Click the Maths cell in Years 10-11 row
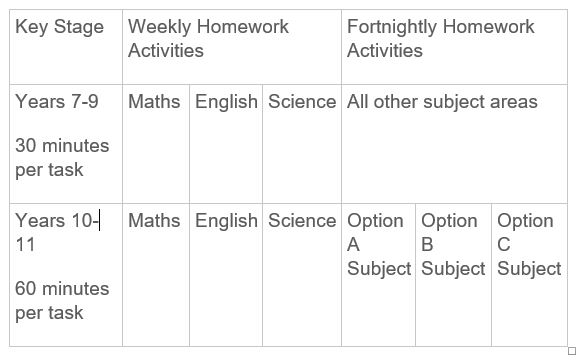Screen dimensions: 580x360 tap(156, 275)
